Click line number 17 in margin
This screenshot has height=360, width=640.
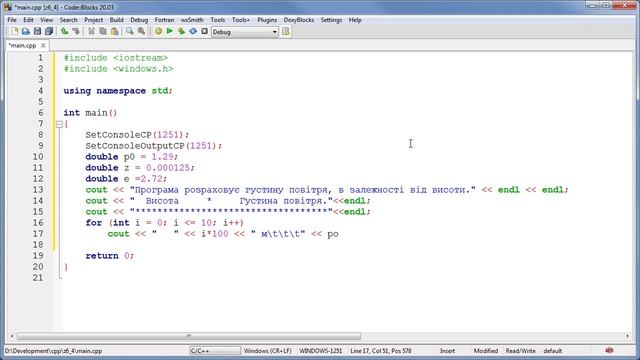click(x=38, y=234)
